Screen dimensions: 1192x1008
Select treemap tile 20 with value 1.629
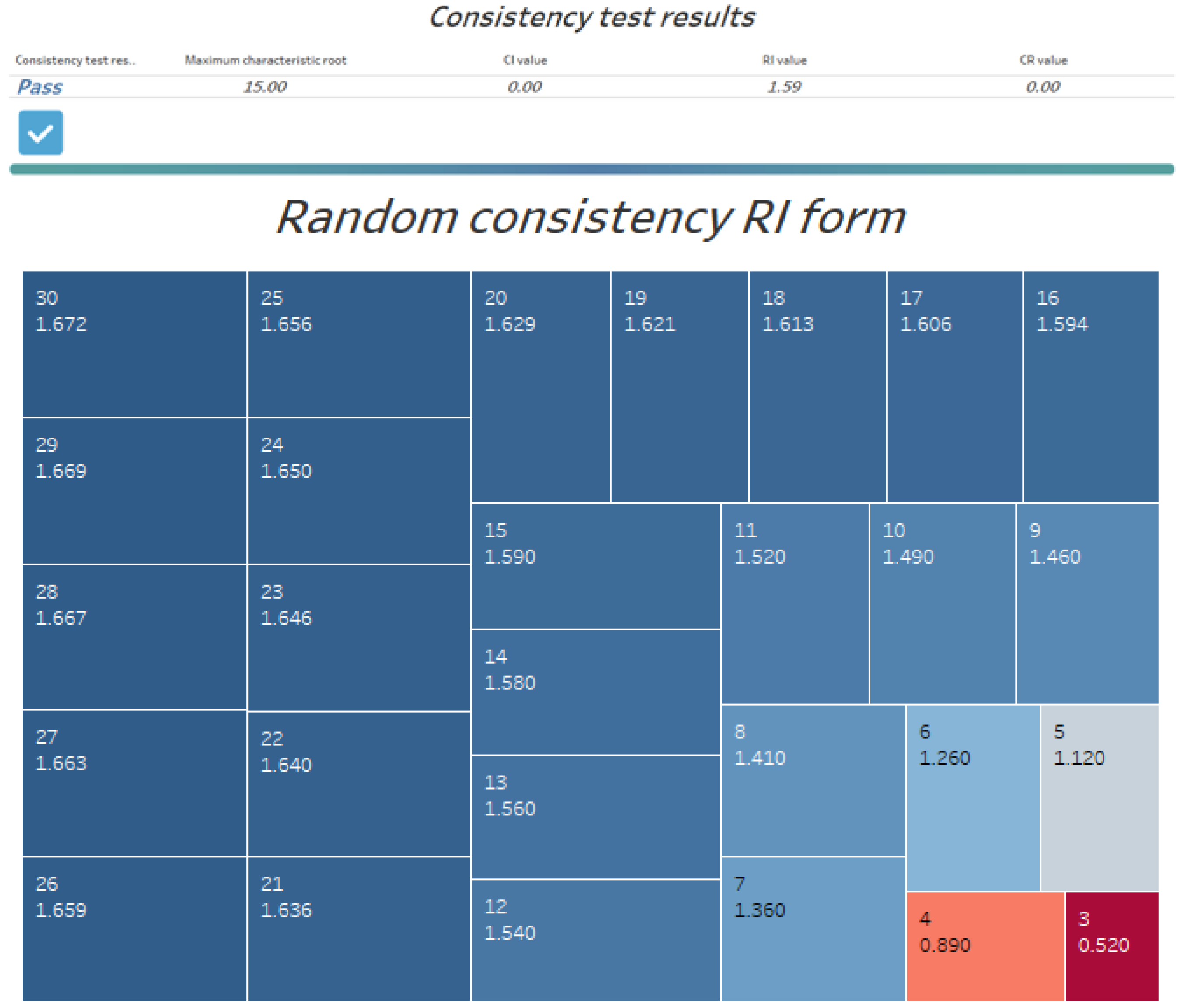click(x=540, y=387)
